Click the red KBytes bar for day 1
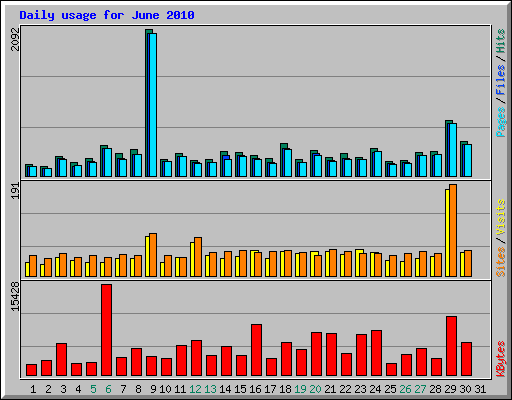The image size is (512, 400). point(32,370)
